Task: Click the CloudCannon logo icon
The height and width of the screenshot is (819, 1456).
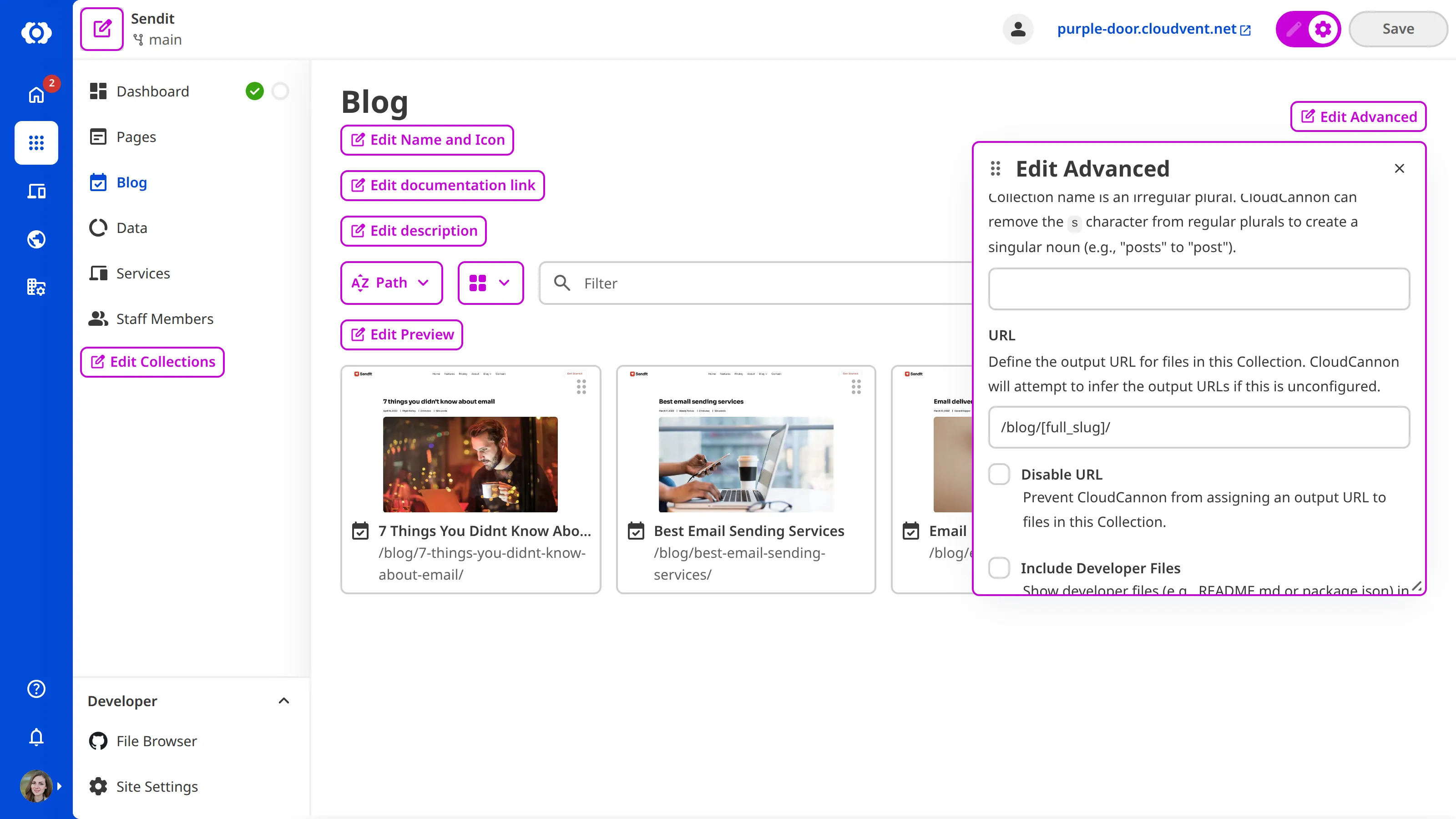Action: [x=36, y=32]
